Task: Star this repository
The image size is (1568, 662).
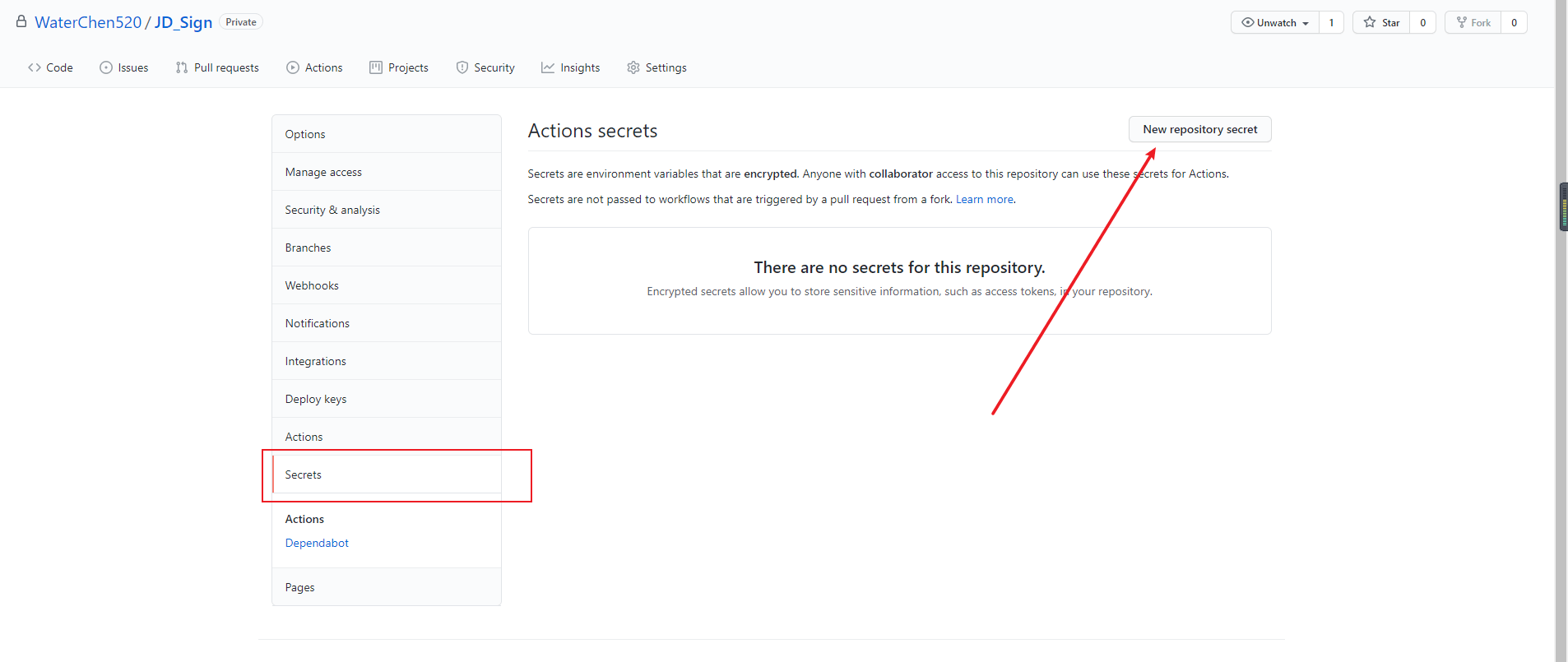Action: tap(1382, 22)
